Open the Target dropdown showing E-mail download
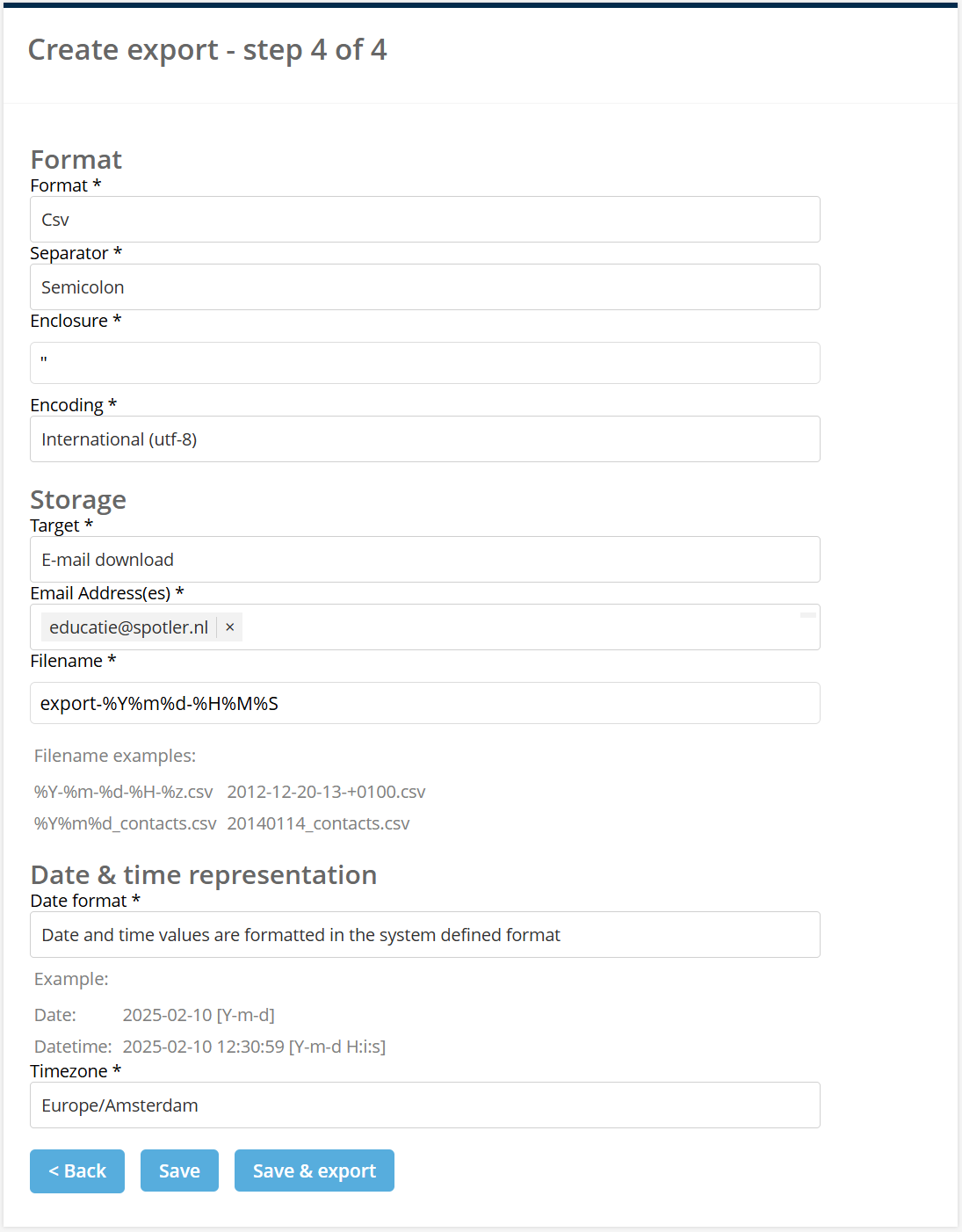This screenshot has height=1232, width=962. (x=425, y=560)
